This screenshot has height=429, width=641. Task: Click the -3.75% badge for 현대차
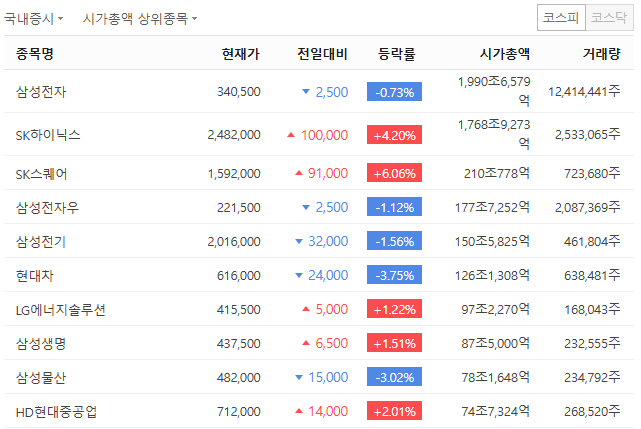[x=394, y=275]
